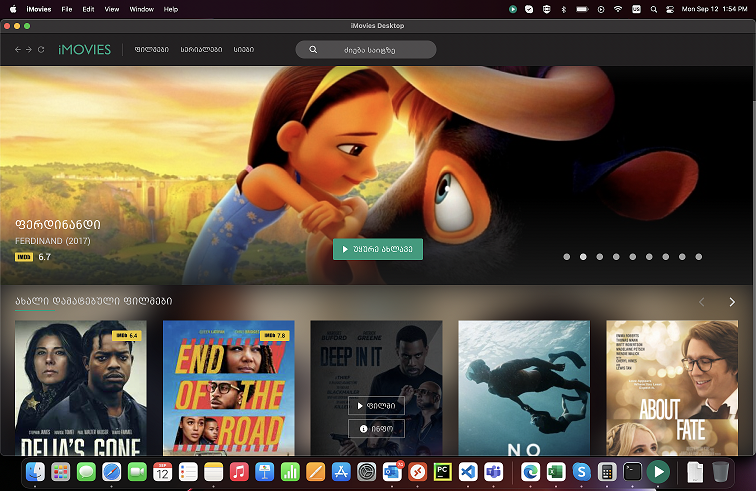
Task: Open the File menu
Action: (x=67, y=9)
